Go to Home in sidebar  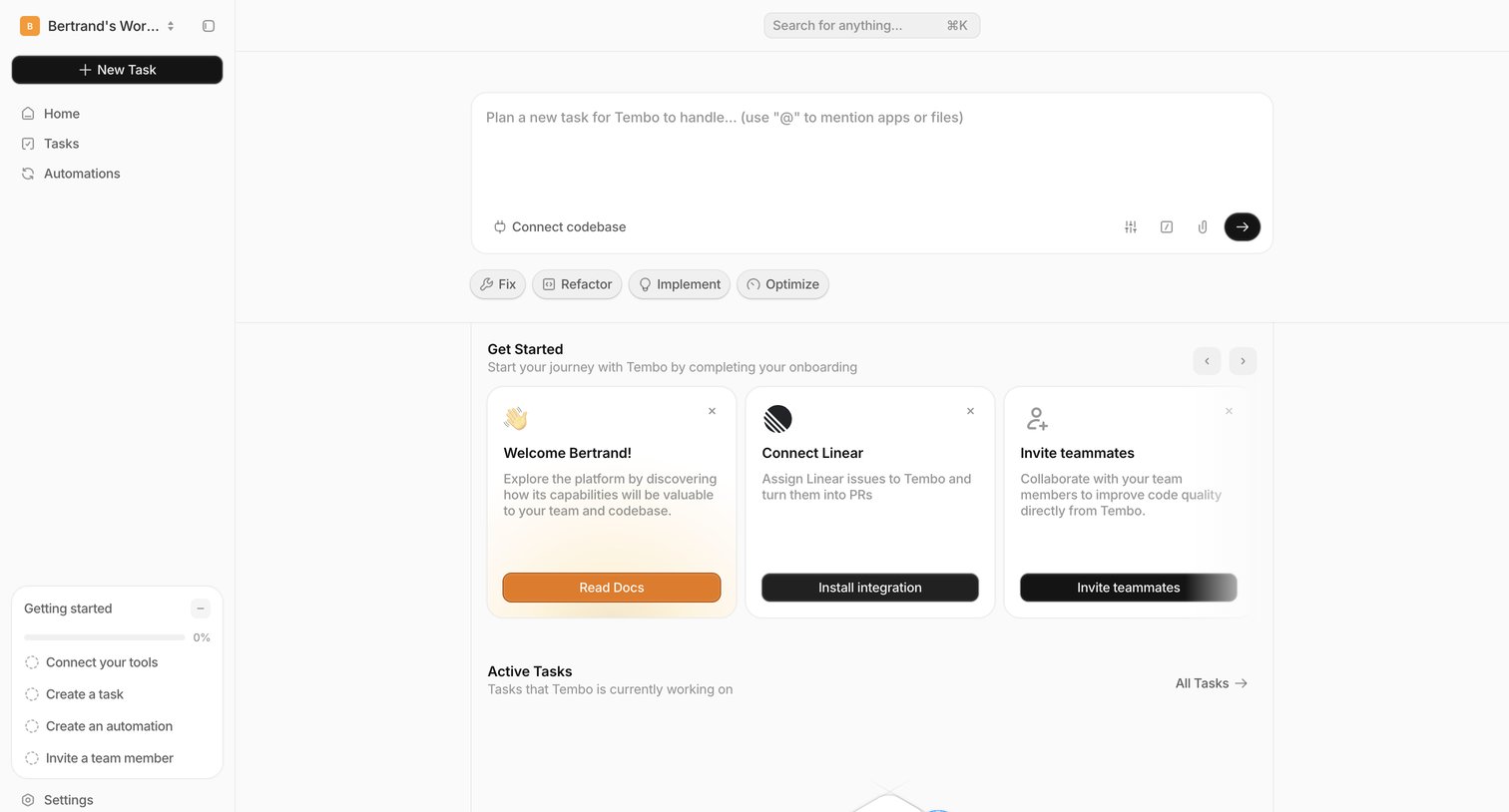pos(117,114)
